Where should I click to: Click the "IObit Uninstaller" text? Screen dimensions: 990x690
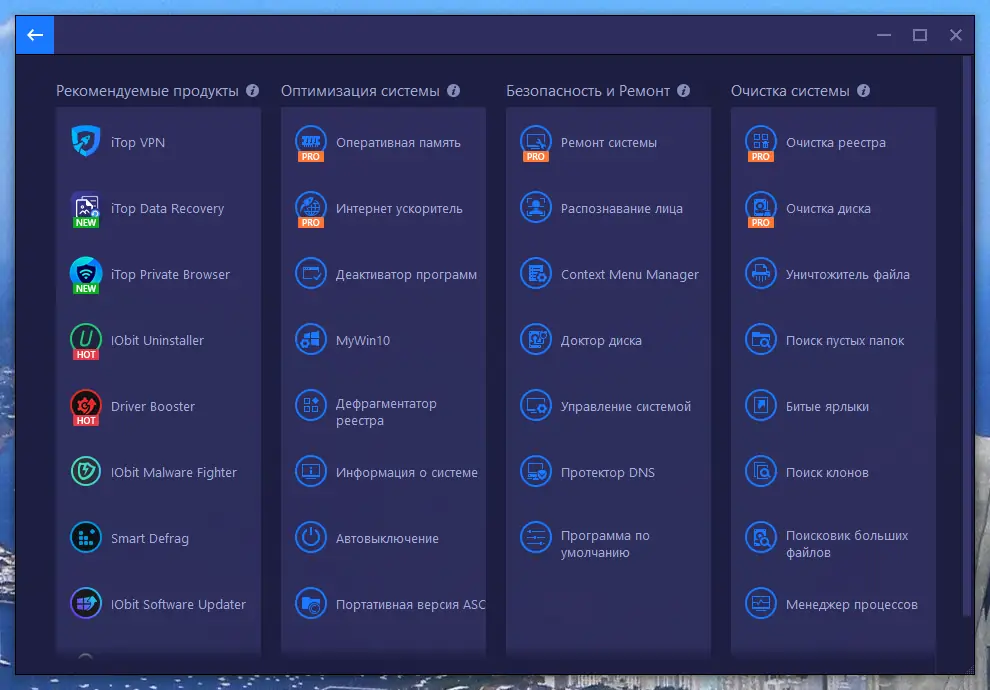click(157, 341)
